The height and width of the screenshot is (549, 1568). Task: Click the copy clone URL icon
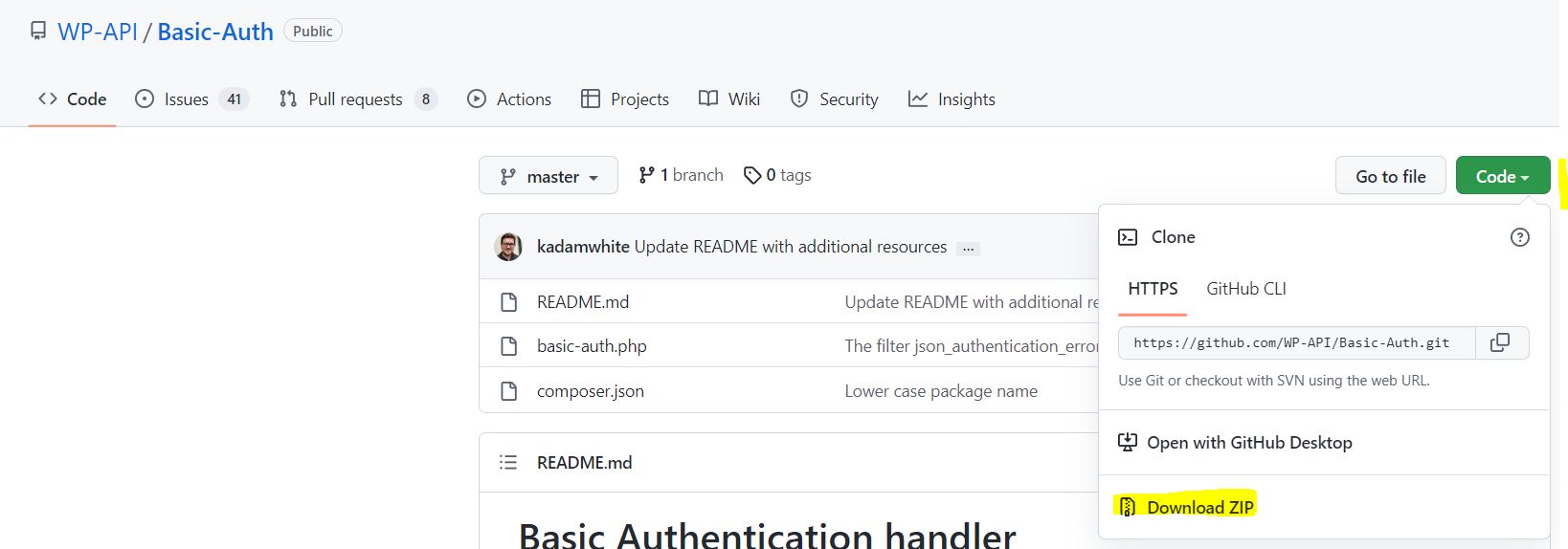1500,342
